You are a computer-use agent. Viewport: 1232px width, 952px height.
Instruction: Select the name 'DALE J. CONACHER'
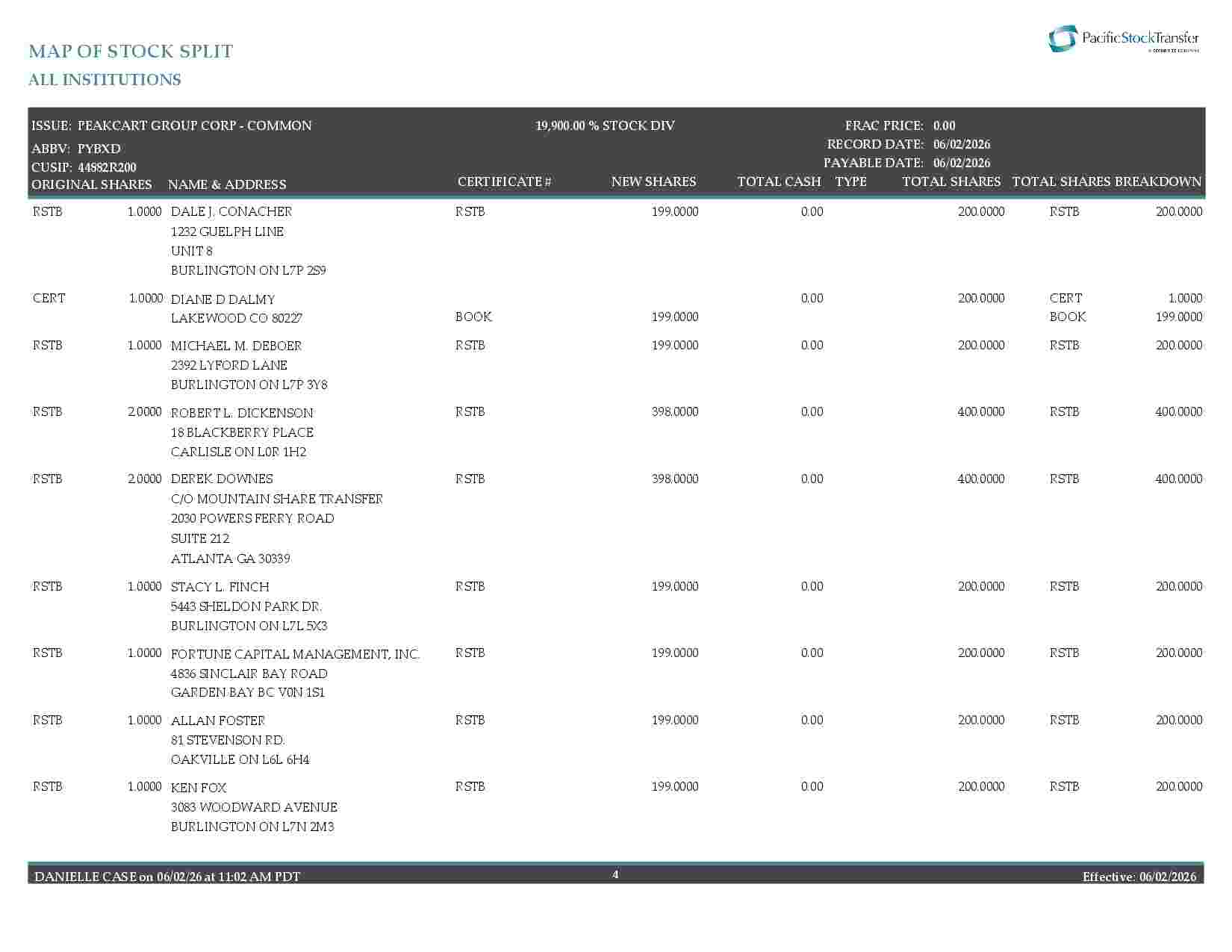[x=231, y=212]
